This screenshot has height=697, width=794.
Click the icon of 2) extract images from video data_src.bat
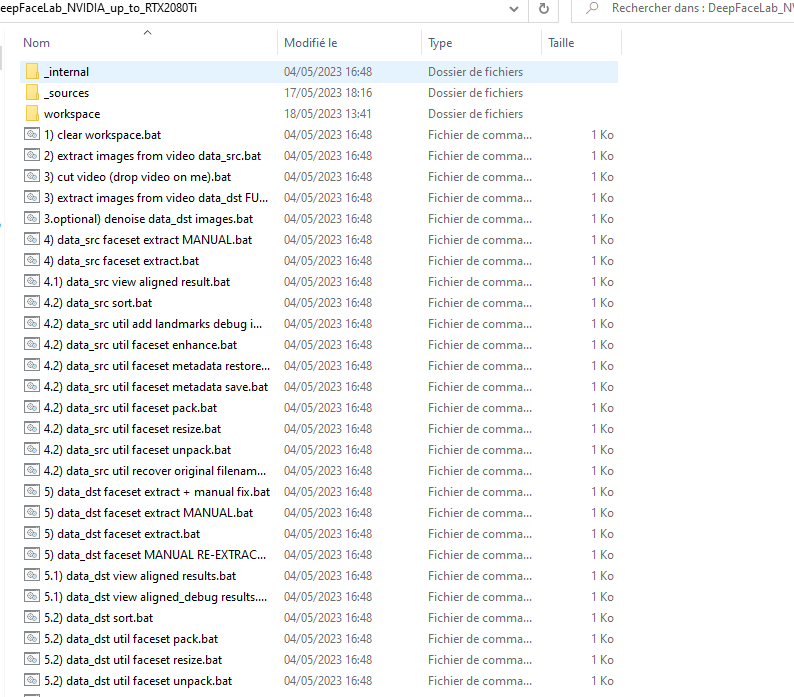(x=32, y=155)
